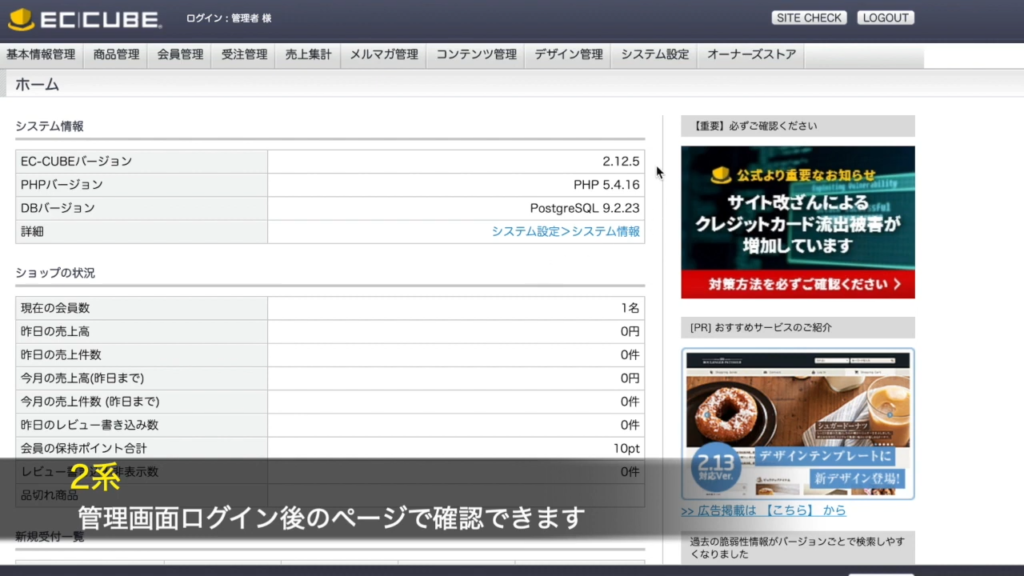Open the メルマガ管理 menu
This screenshot has width=1024, height=576.
coord(384,55)
